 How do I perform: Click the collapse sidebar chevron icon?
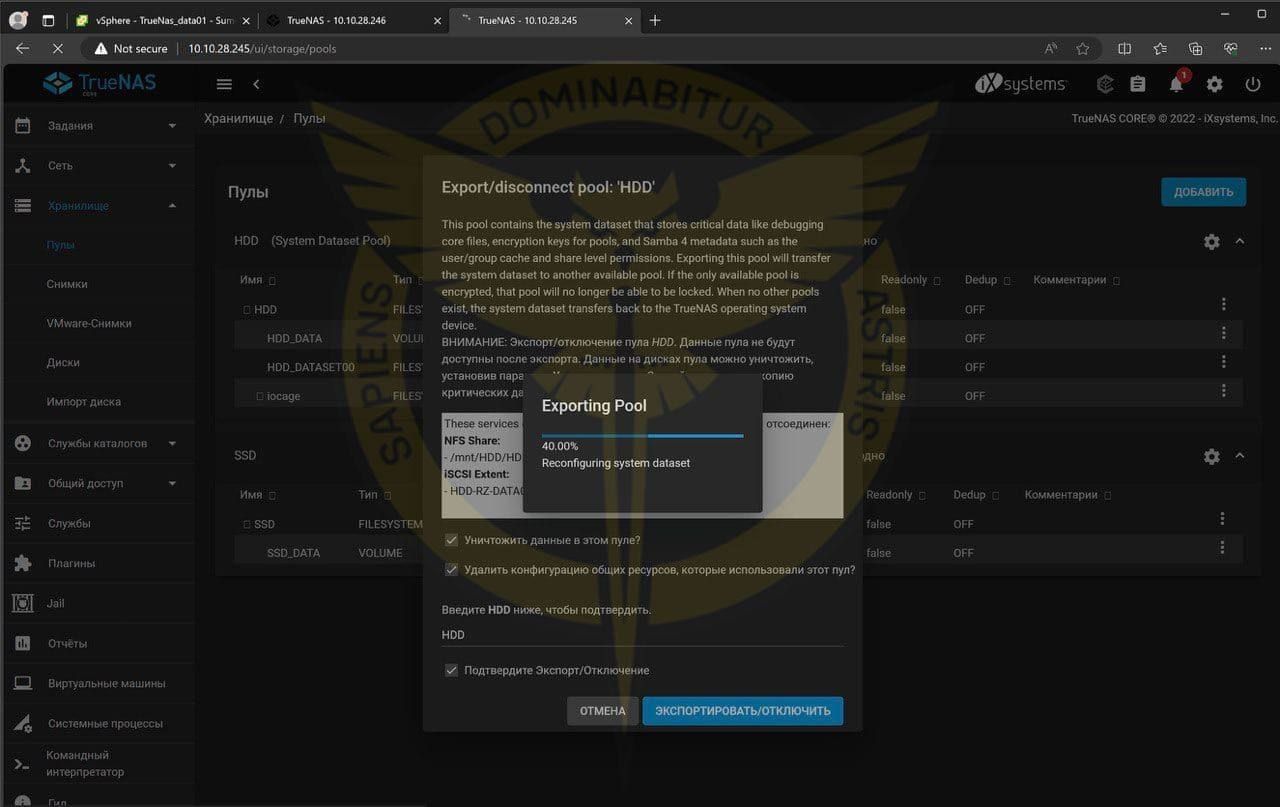click(x=256, y=85)
